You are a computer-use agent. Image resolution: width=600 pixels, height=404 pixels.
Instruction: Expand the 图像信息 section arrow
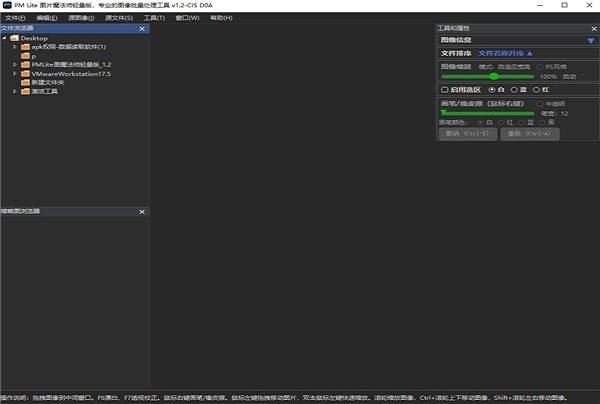590,40
